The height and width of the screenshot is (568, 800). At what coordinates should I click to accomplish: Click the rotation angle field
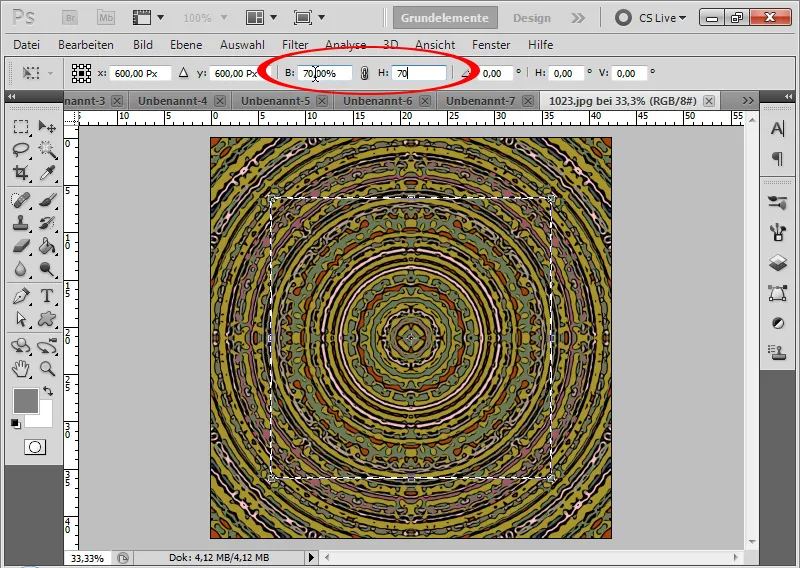(495, 73)
